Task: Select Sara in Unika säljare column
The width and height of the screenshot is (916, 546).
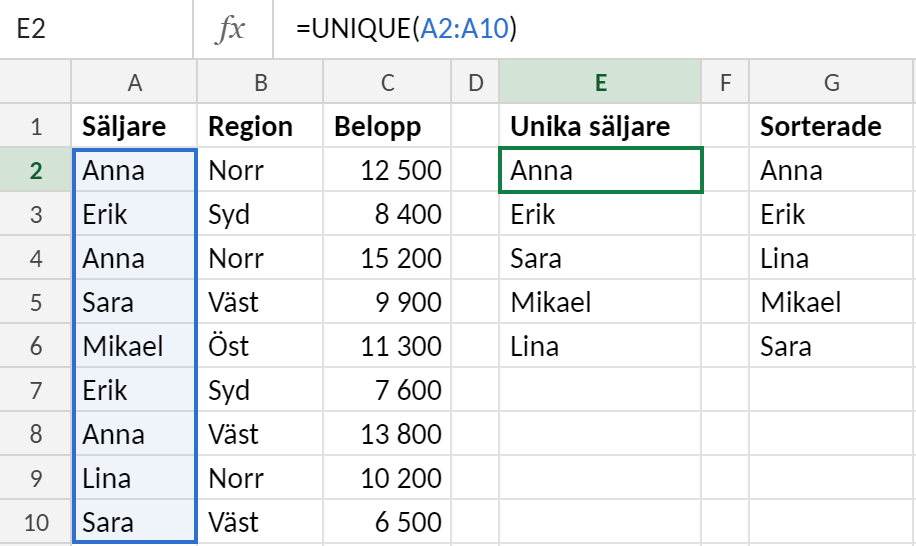Action: click(x=601, y=258)
